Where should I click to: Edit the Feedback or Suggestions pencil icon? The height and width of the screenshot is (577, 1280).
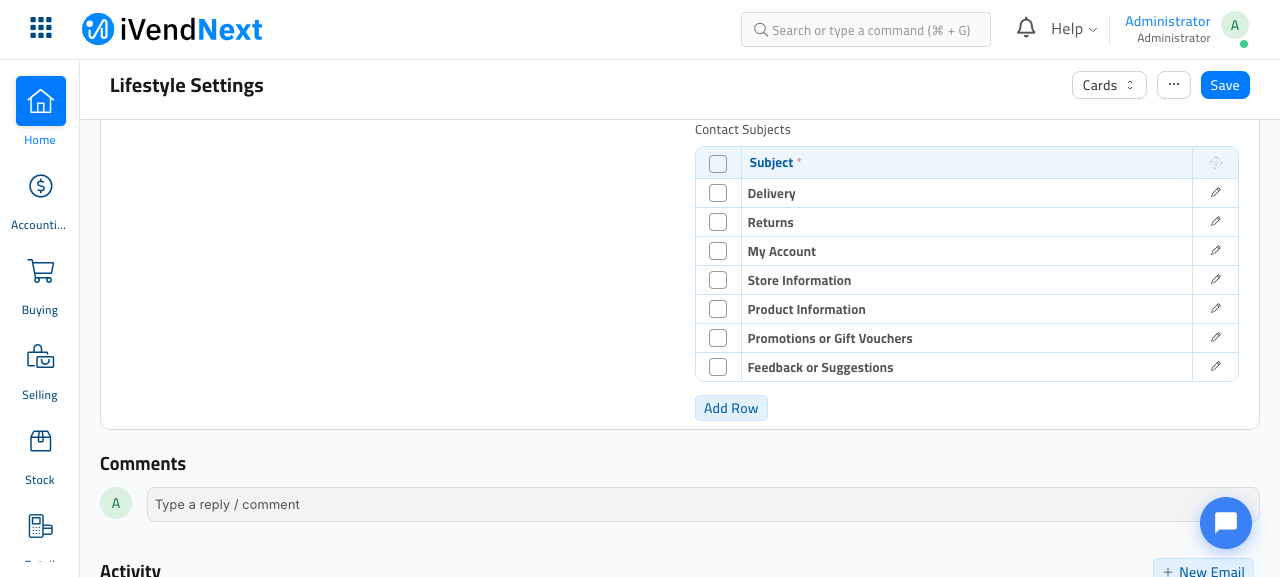pos(1216,367)
